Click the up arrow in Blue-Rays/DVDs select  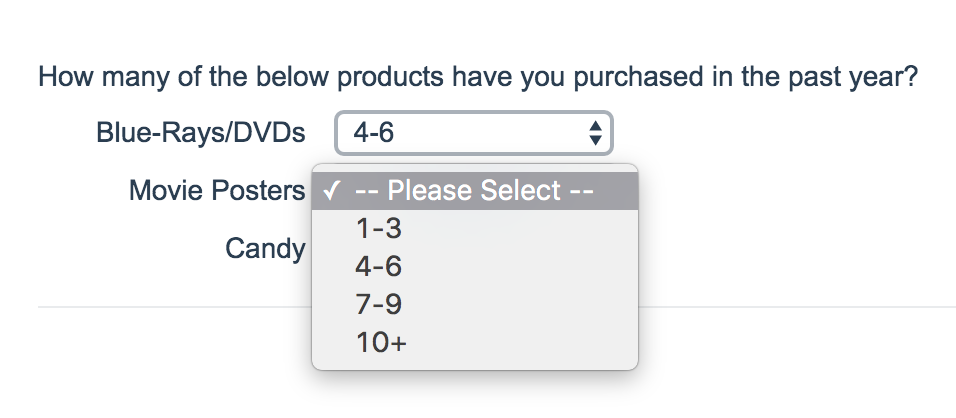595,126
